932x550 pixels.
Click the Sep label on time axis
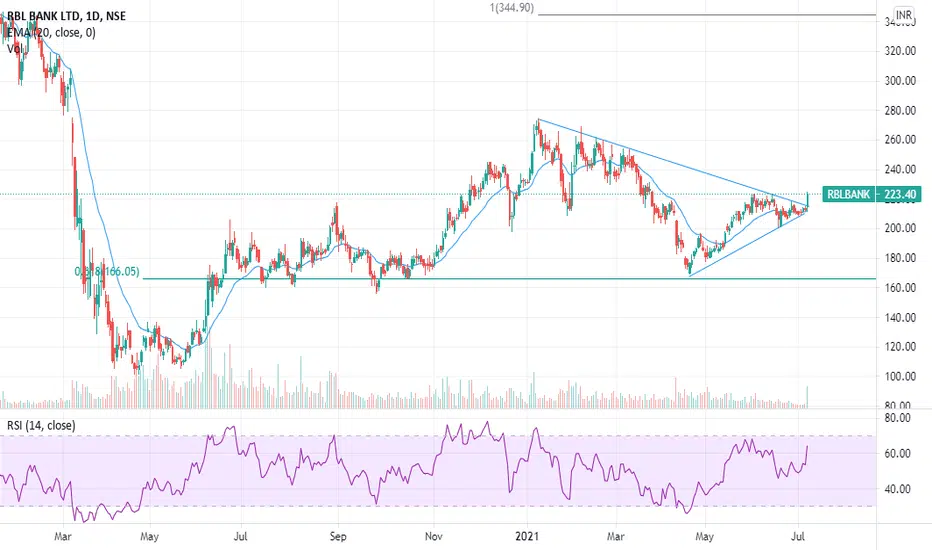(338, 536)
